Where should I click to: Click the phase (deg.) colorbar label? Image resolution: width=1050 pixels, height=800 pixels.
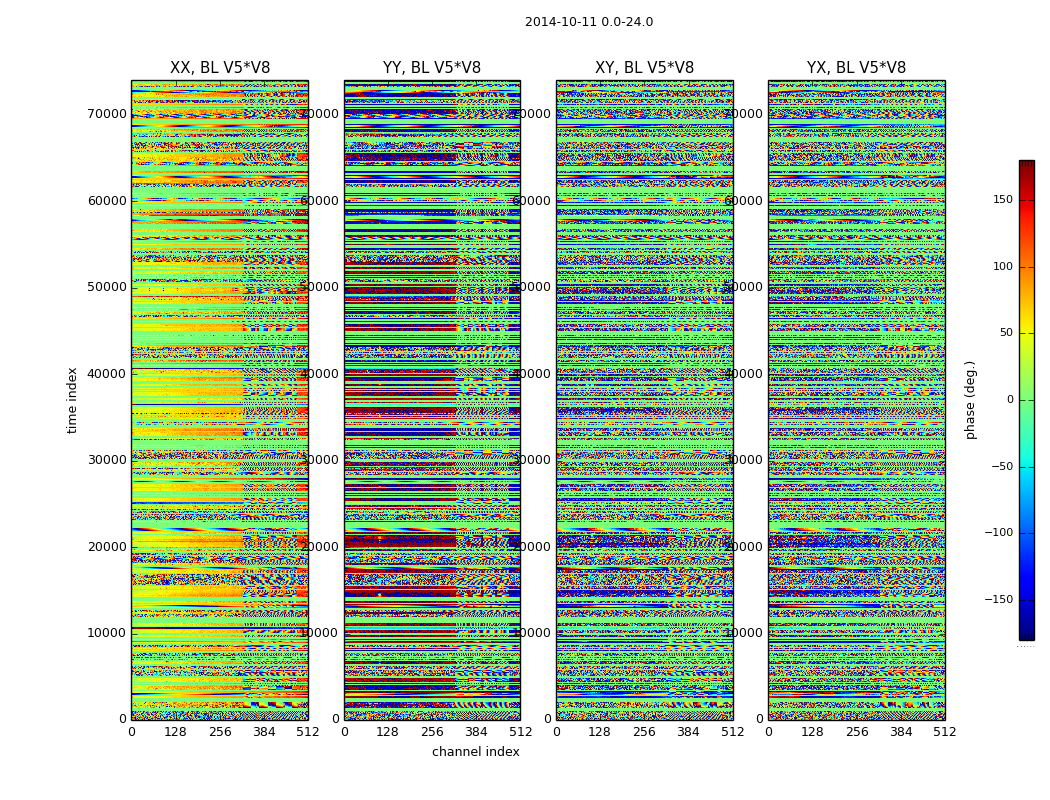[970, 400]
